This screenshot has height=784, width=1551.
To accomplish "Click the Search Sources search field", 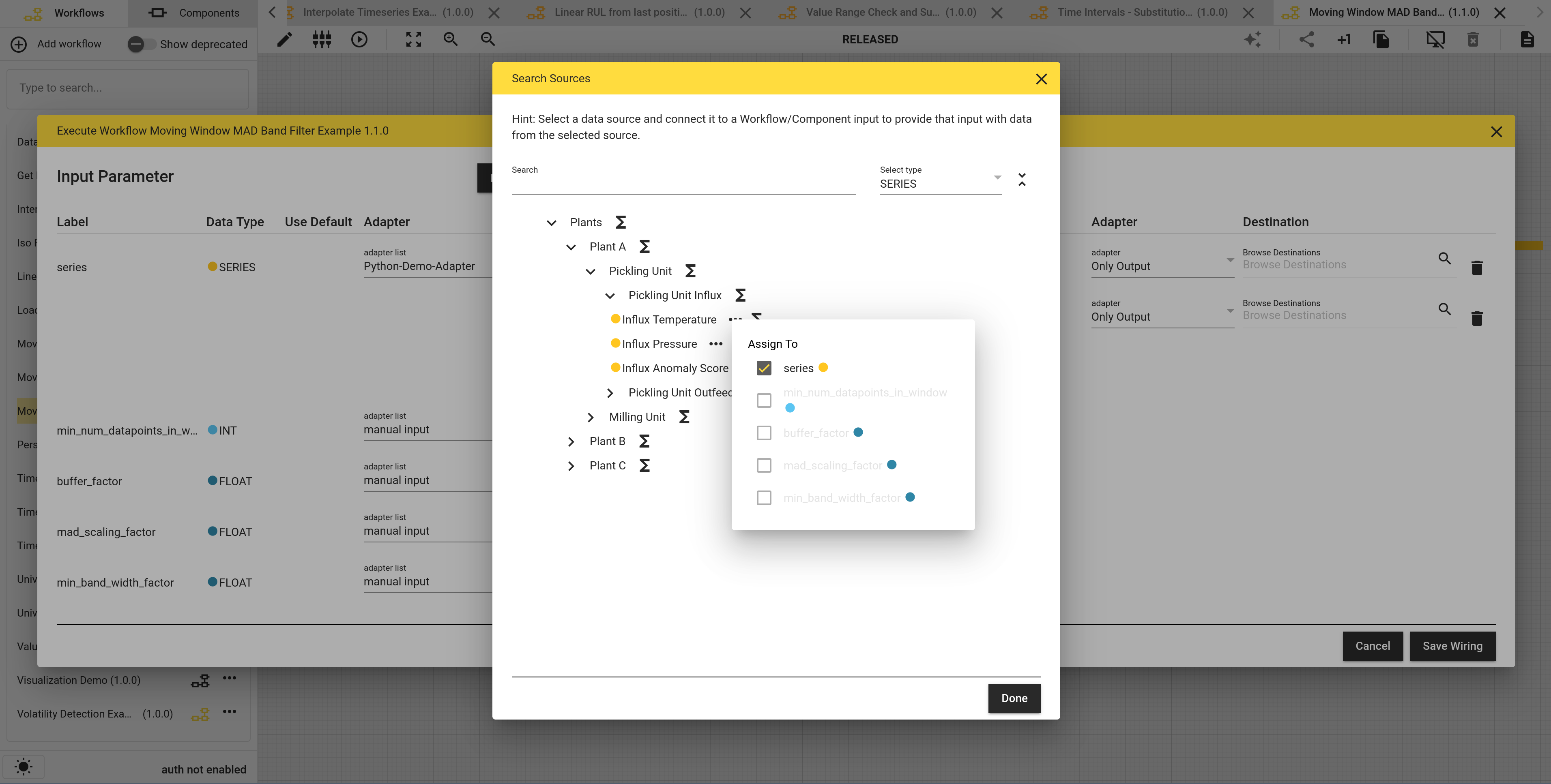I will (683, 179).
